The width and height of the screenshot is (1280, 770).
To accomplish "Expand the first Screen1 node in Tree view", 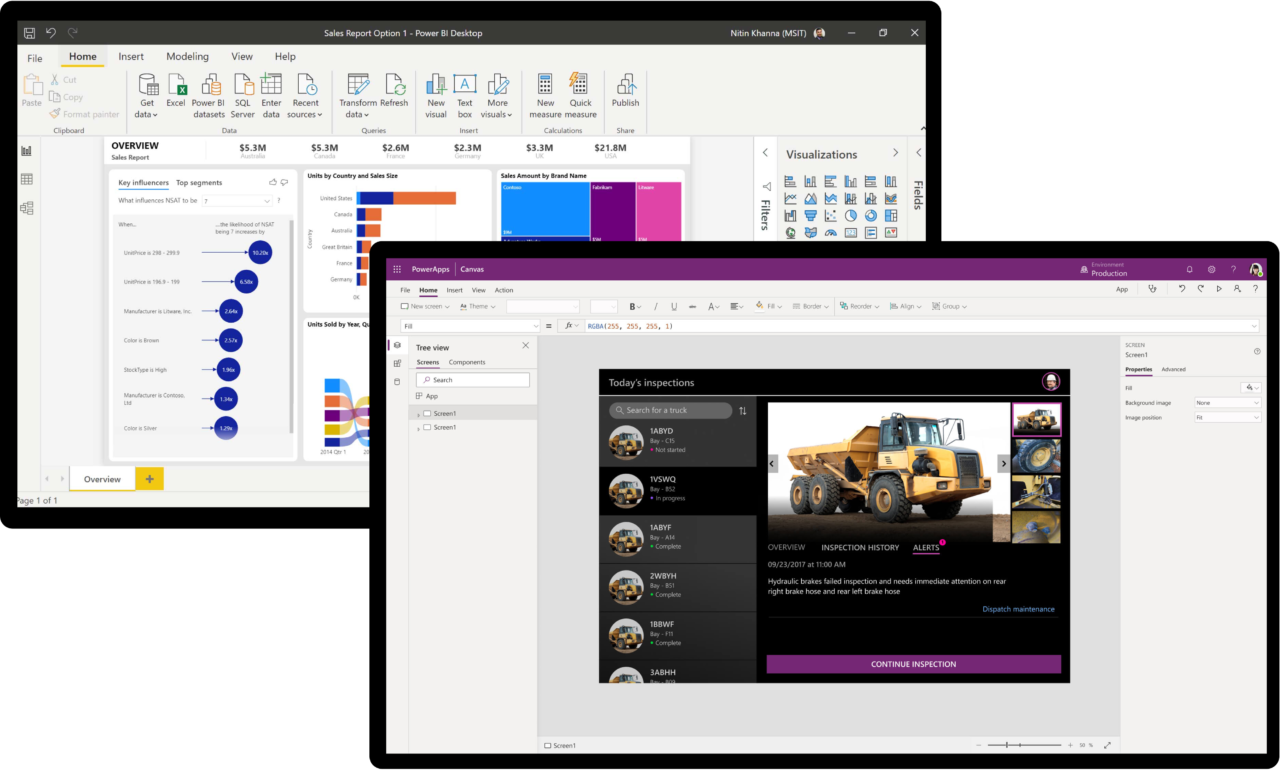I will (x=418, y=414).
